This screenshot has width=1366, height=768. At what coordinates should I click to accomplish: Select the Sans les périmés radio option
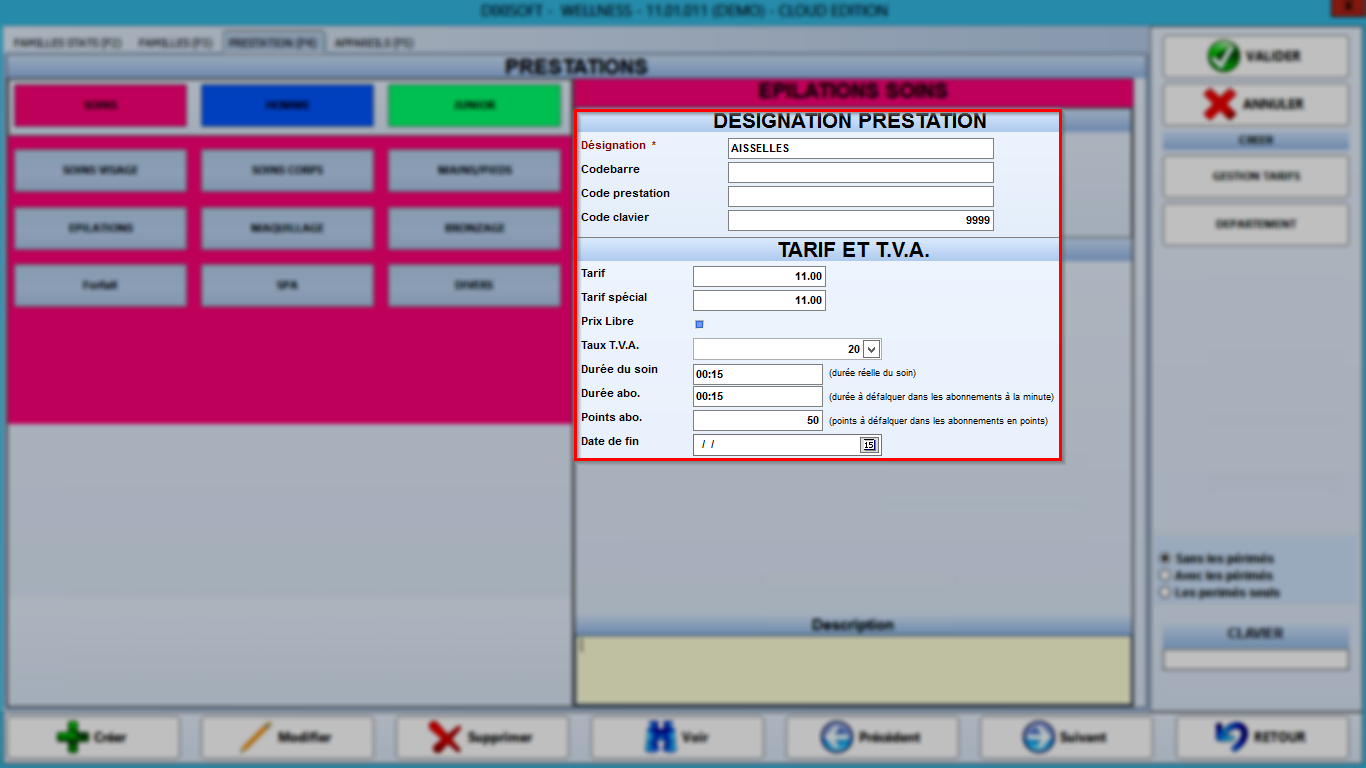(1165, 558)
